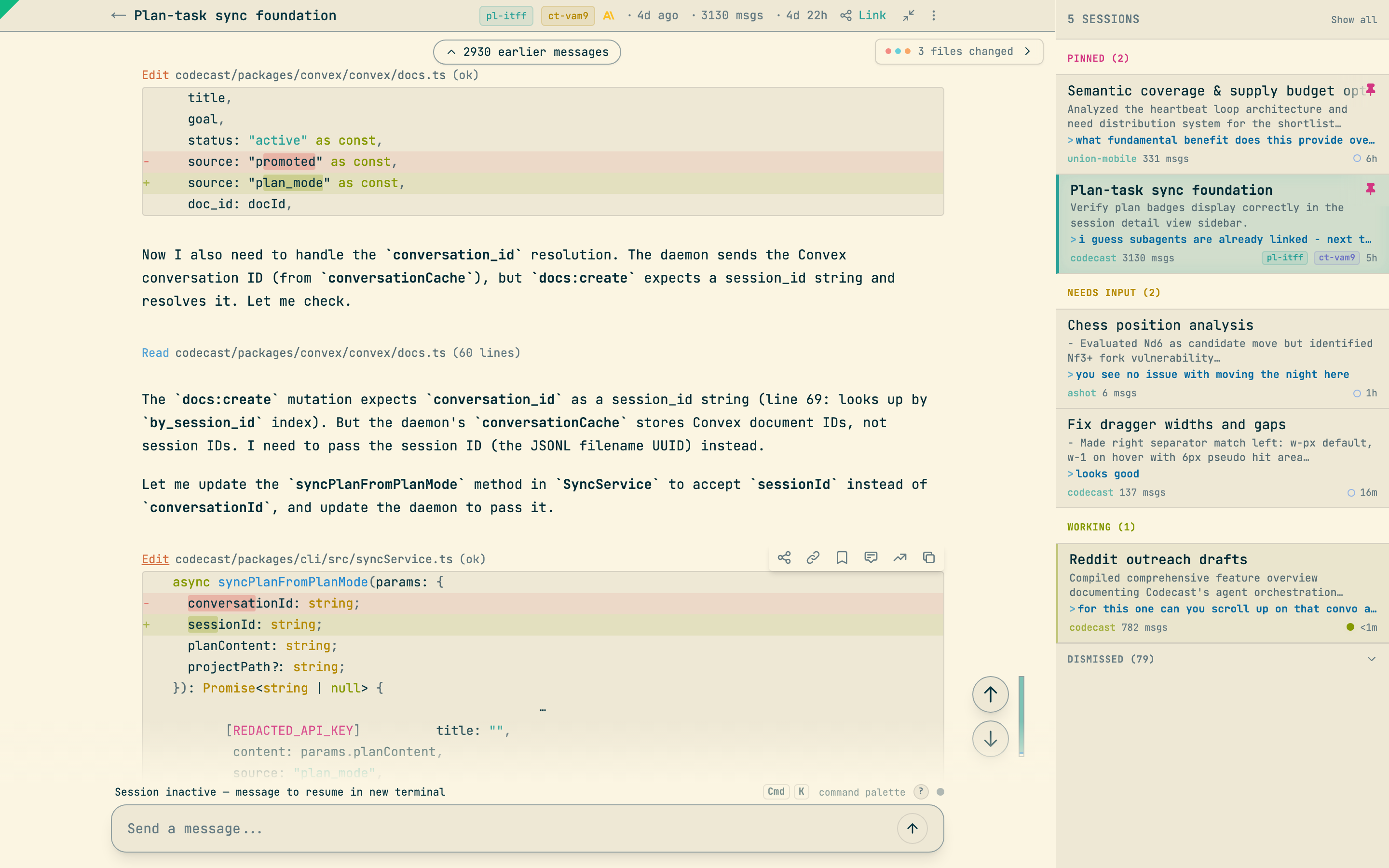Select the pl-itff badge in the header
1389x868 pixels.
(505, 15)
